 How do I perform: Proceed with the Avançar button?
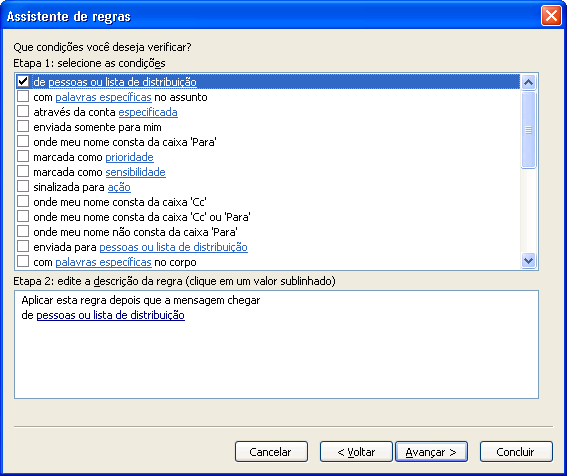[x=431, y=451]
